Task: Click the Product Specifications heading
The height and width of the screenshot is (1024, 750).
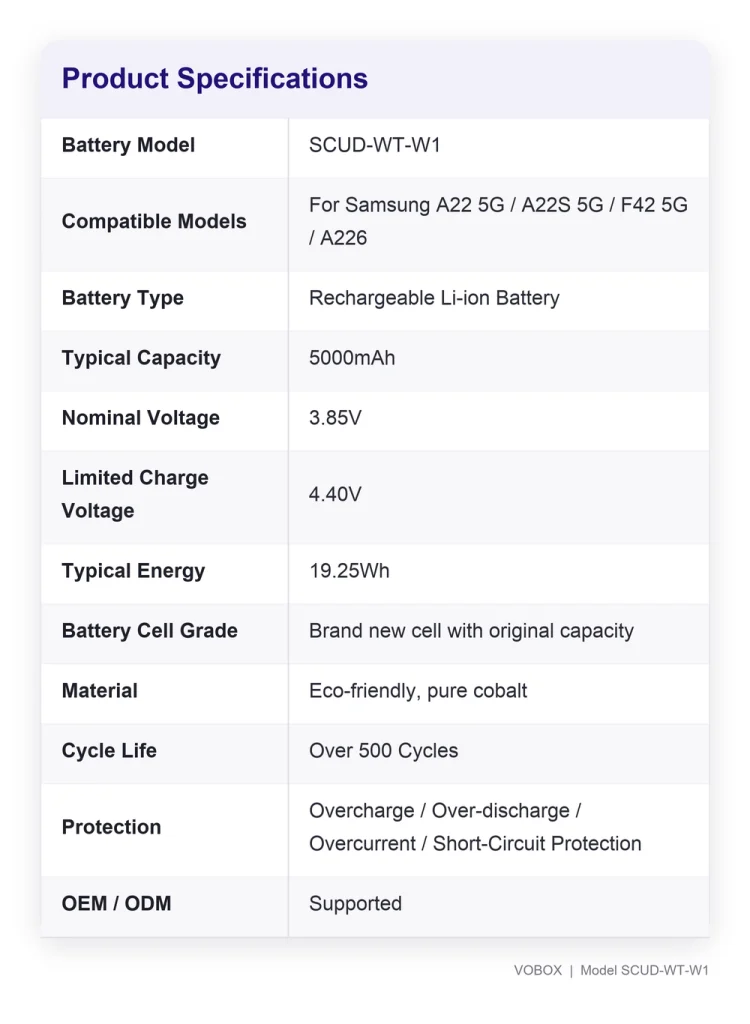Action: [x=214, y=78]
